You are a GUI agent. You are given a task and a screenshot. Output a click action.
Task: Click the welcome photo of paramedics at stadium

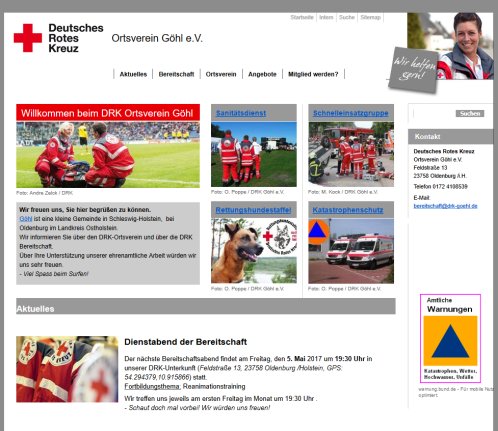tap(108, 155)
